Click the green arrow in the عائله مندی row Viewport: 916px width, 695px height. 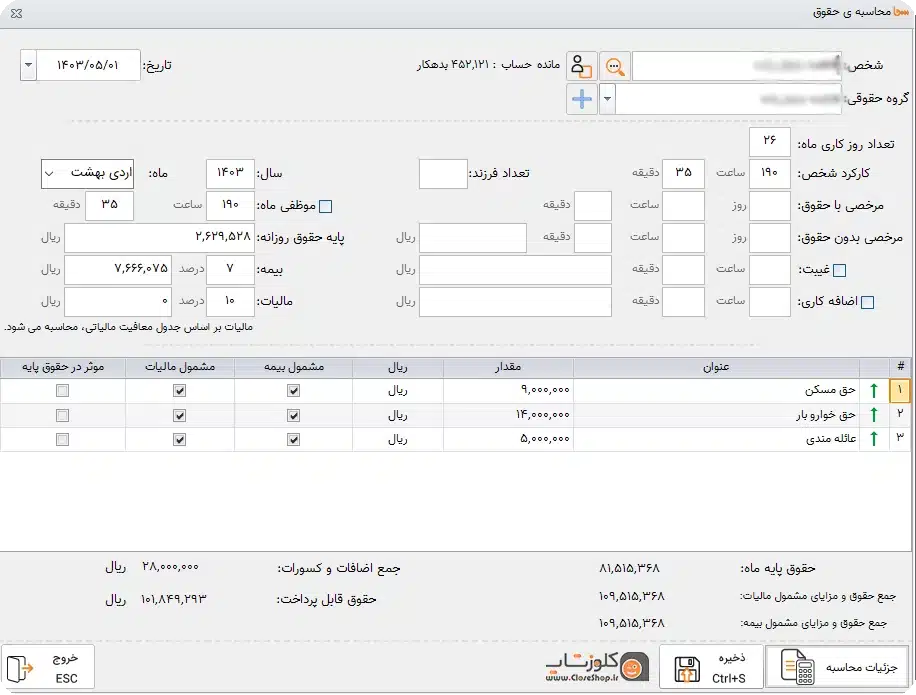874,439
